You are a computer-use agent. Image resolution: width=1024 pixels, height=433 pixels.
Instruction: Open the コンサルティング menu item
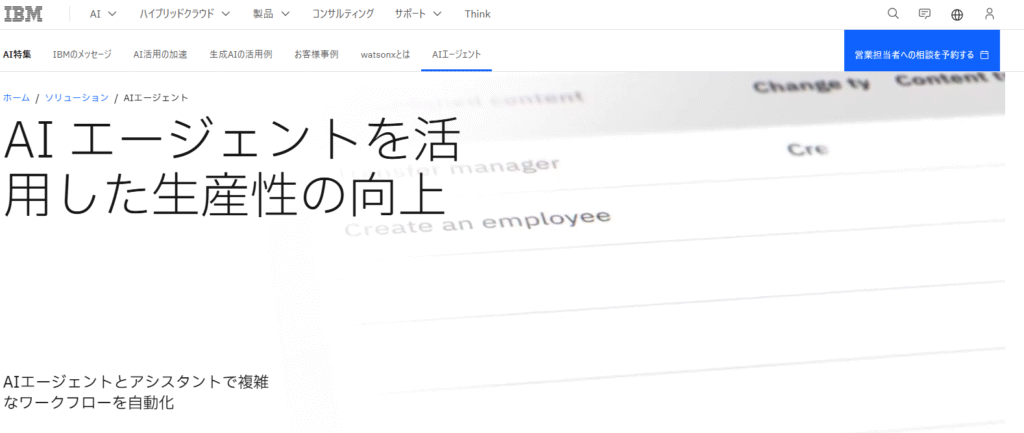click(343, 14)
